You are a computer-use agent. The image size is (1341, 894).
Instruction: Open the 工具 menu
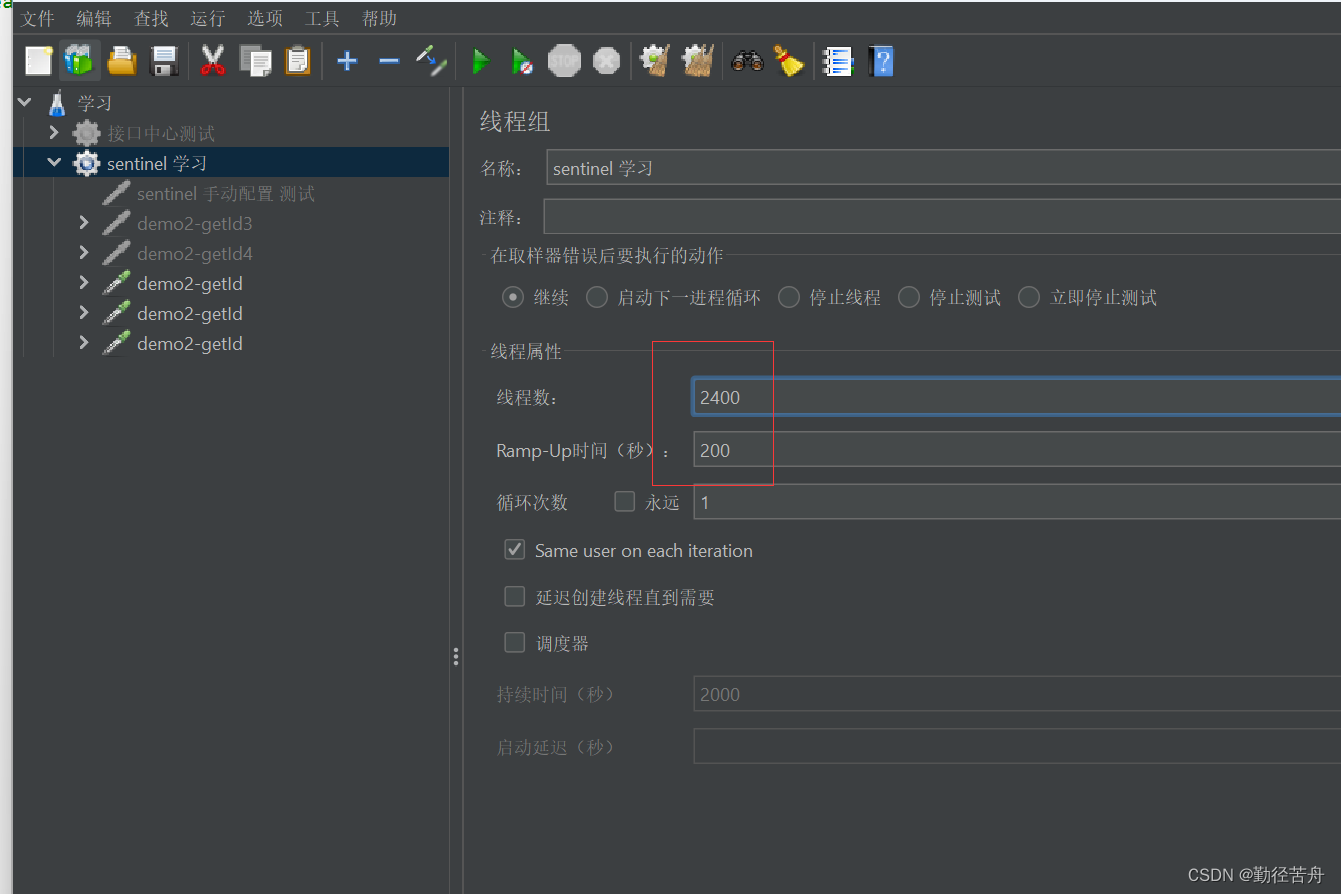coord(322,18)
